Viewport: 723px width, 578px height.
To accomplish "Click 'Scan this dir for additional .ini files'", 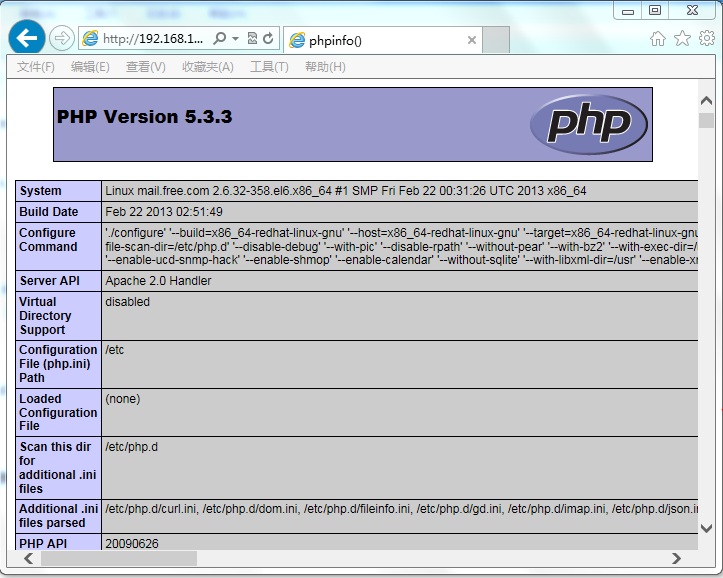I will (58, 467).
